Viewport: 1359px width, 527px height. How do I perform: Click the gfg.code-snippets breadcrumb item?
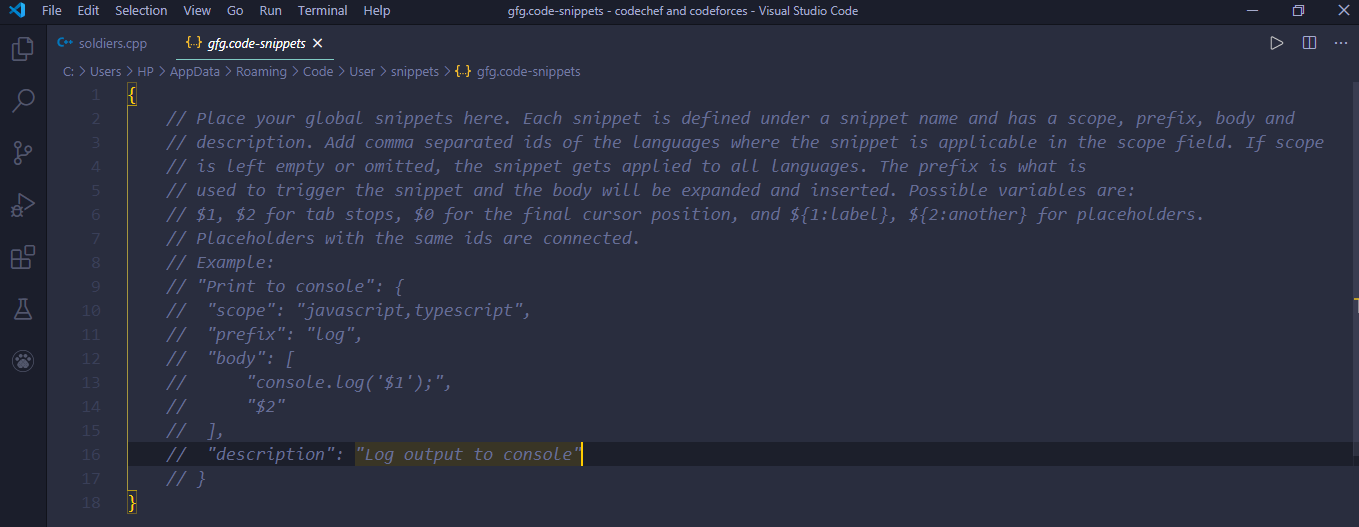coord(528,72)
